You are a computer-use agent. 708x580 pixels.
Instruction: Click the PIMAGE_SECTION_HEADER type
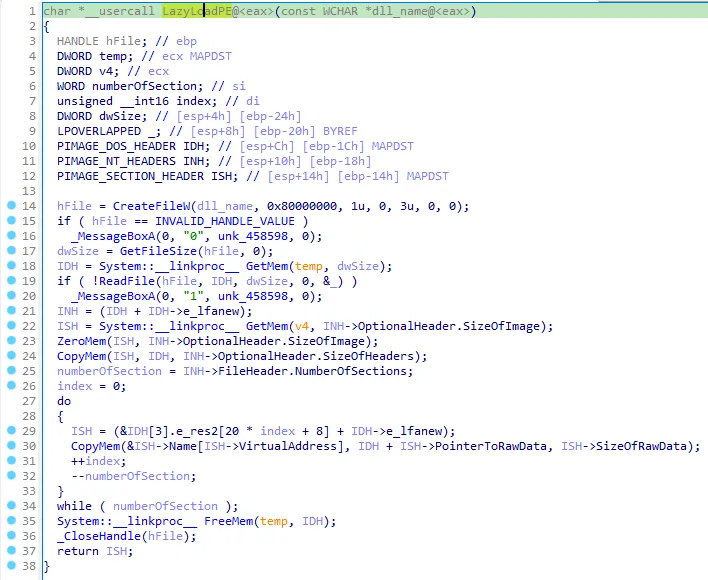(x=130, y=176)
